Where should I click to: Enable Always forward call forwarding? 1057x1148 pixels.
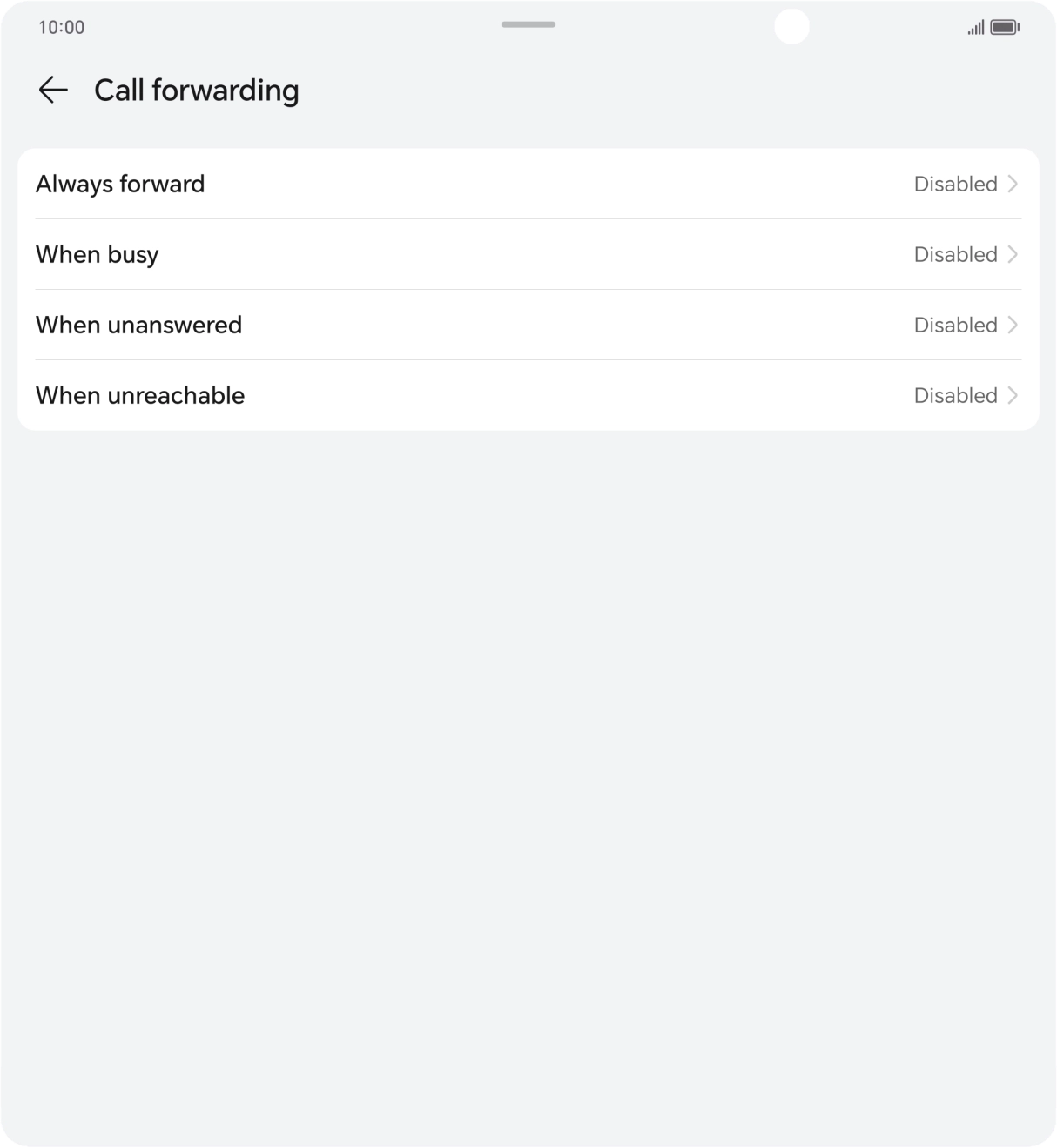click(x=528, y=184)
